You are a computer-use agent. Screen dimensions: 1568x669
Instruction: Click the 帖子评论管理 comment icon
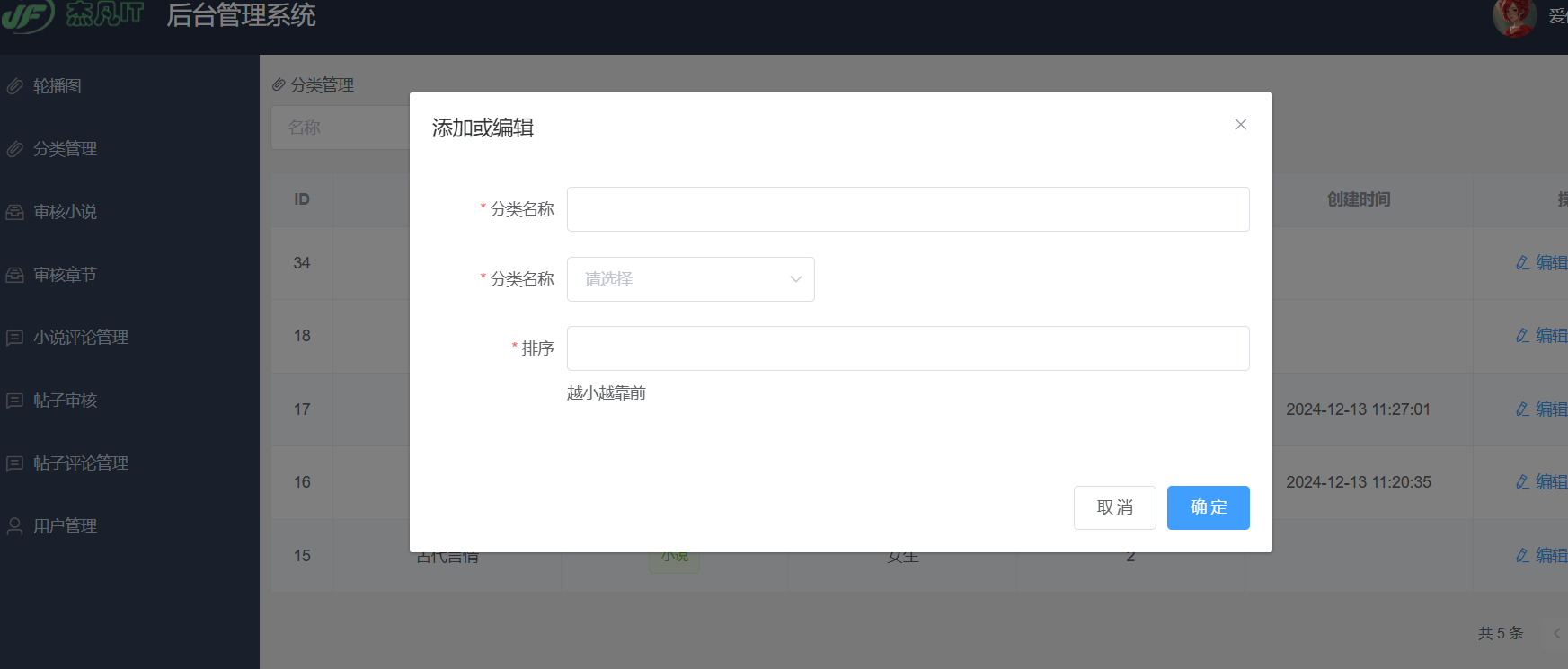pyautogui.click(x=15, y=463)
